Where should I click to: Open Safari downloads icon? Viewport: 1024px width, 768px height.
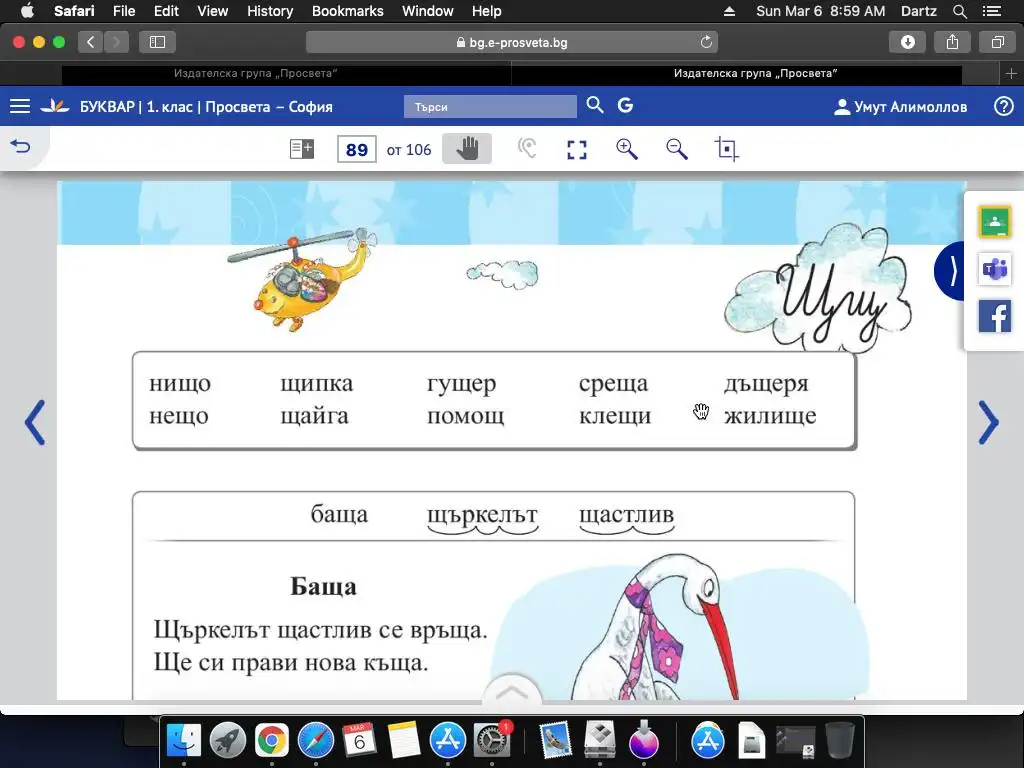tap(908, 42)
